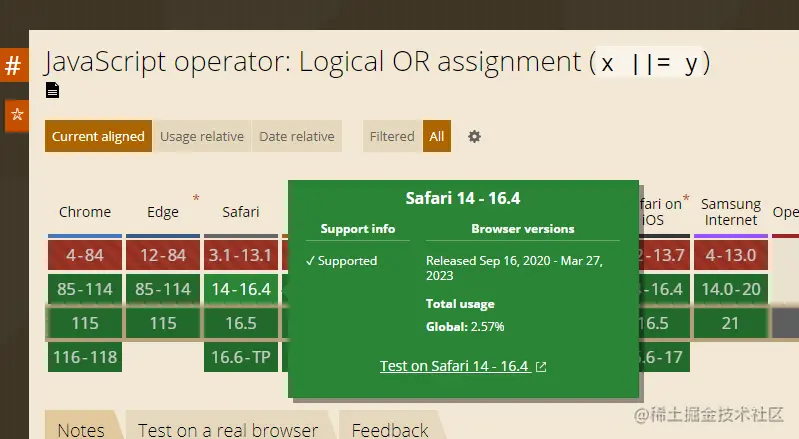Click the Samsung Internet column header

coord(731,212)
